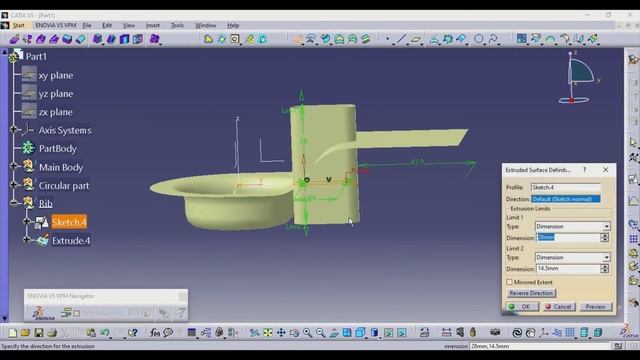The width and height of the screenshot is (640, 360).
Task: Click the ENOVIA logo icon in navigator
Action: pyautogui.click(x=42, y=313)
